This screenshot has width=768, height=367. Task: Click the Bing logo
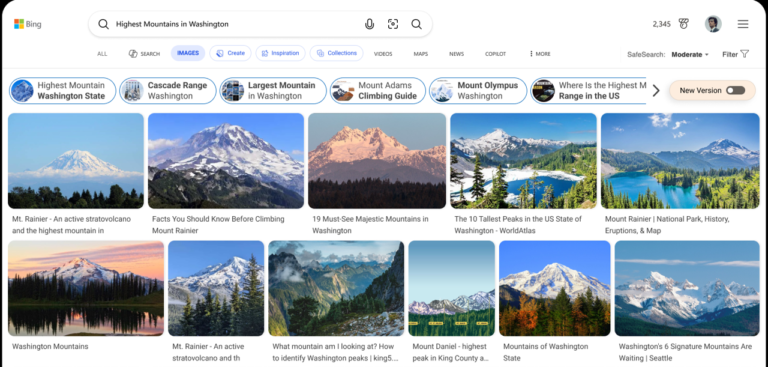click(27, 24)
